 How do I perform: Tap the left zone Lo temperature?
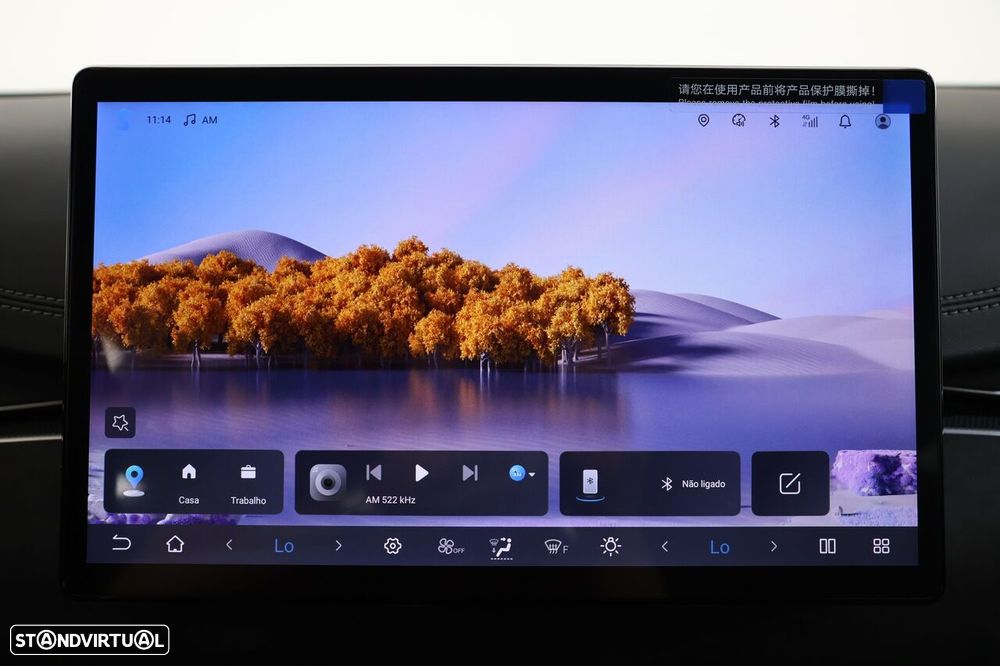(x=284, y=546)
